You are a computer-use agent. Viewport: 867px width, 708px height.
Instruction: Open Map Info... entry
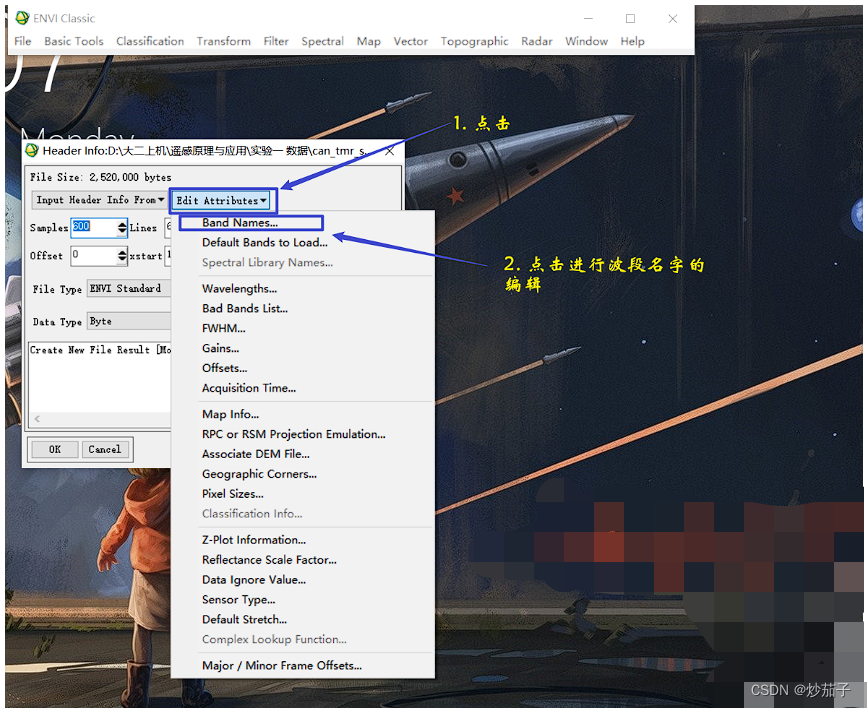[231, 414]
